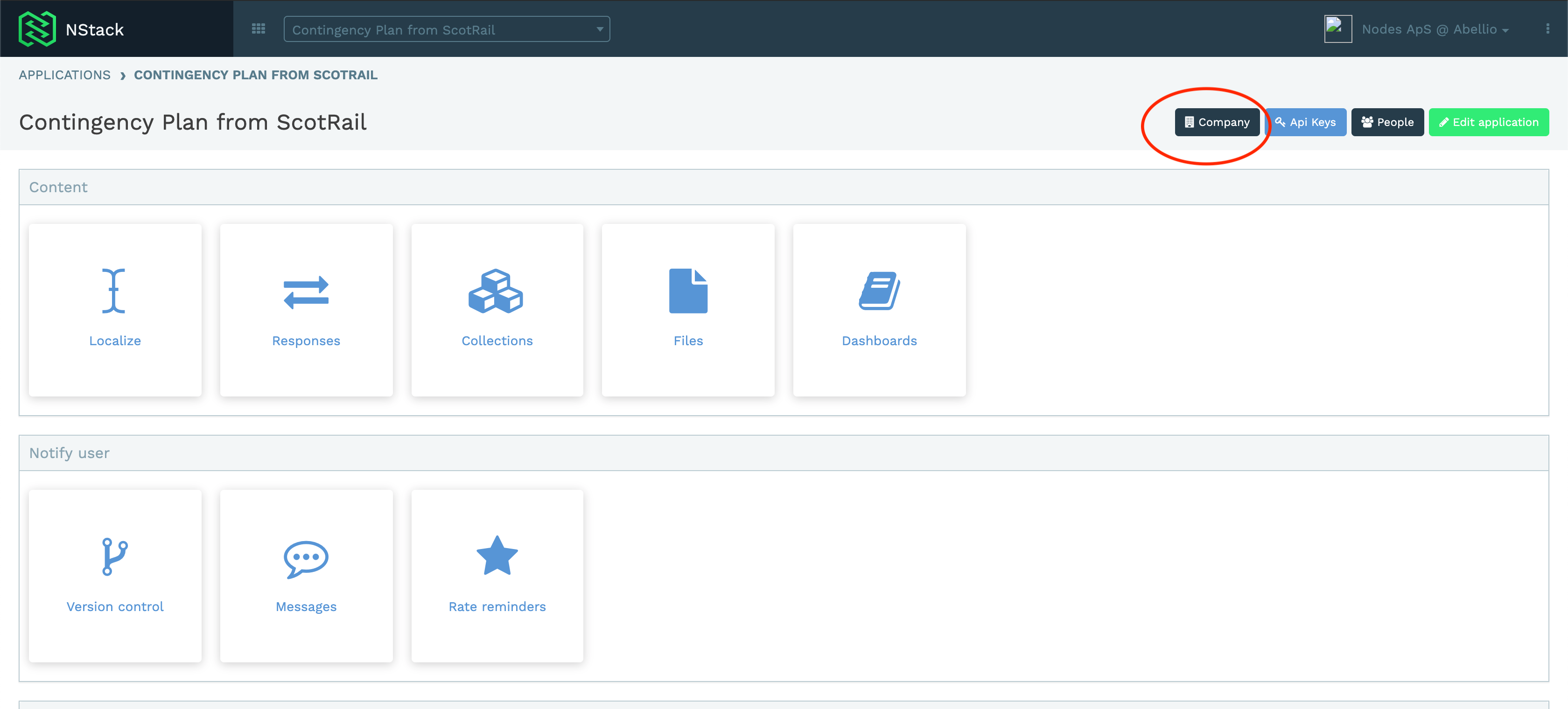Click the Version control branch icon

tap(114, 556)
